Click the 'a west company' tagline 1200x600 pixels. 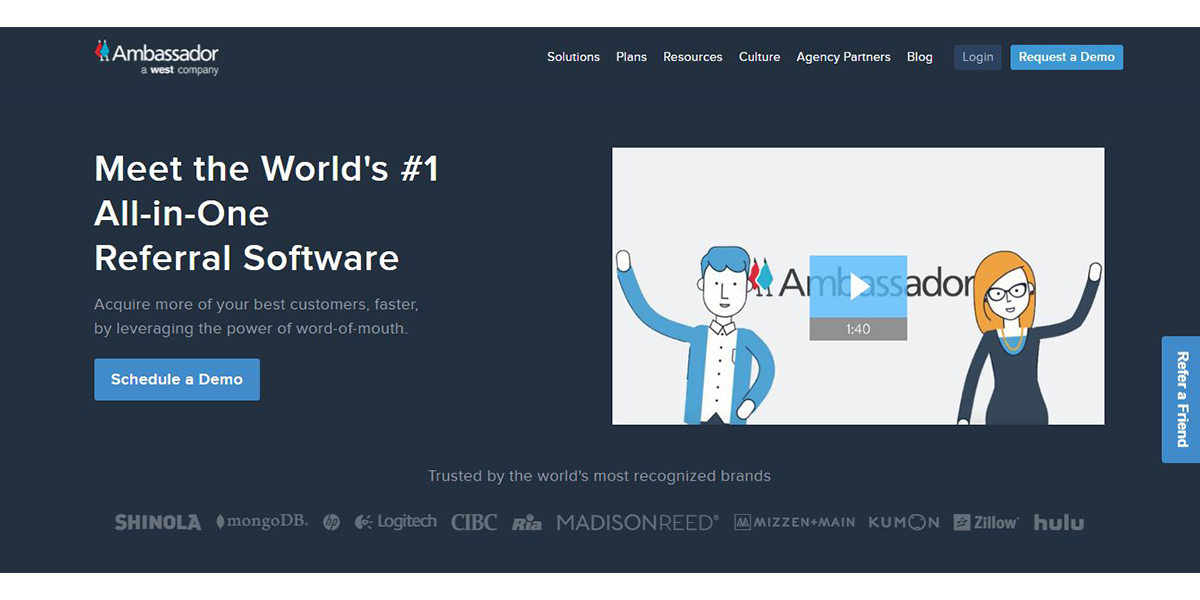coord(180,71)
